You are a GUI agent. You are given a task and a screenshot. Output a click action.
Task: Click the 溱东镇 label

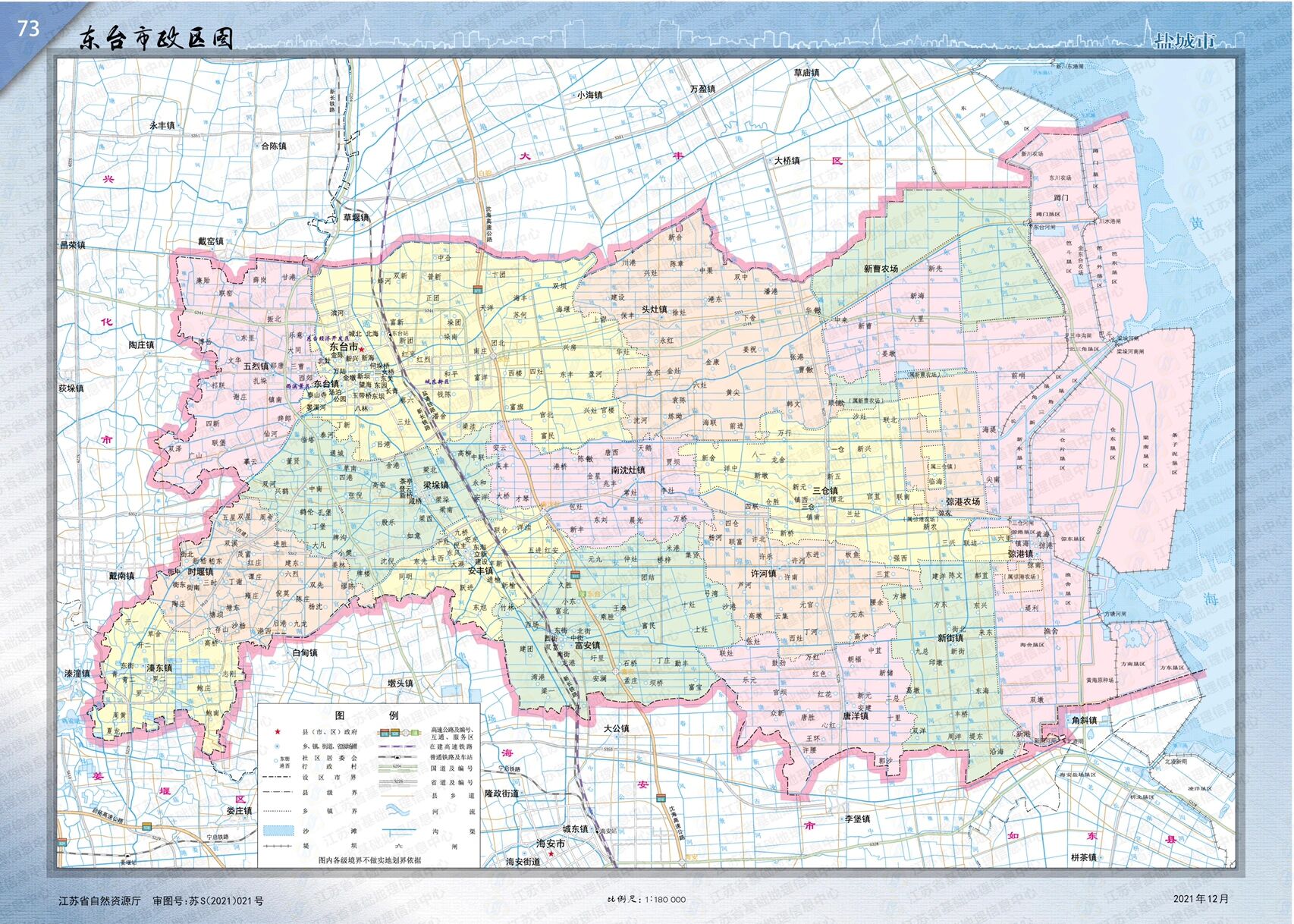159,668
